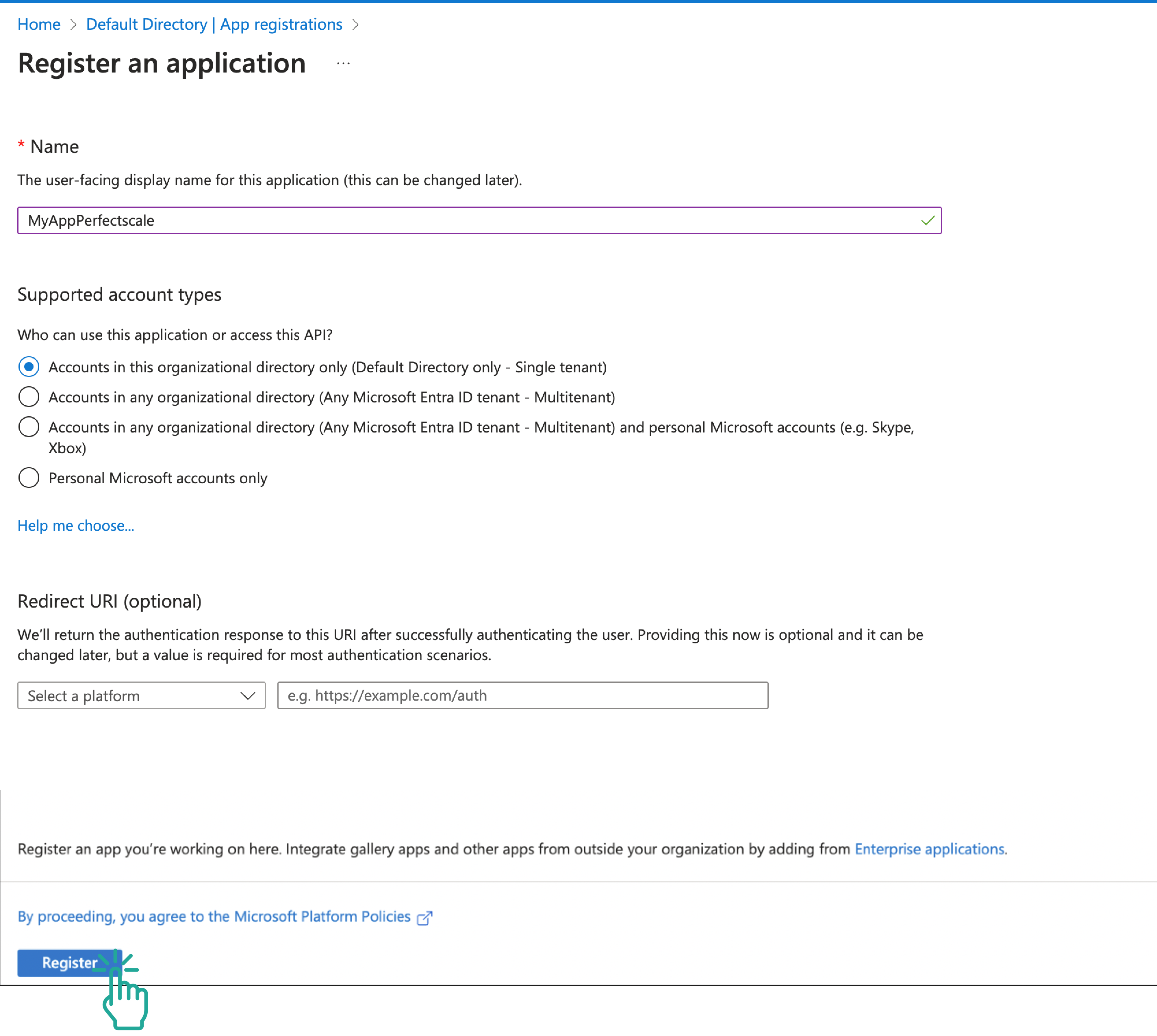The height and width of the screenshot is (1036, 1157).
Task: Click the Register an application heading
Action: pos(162,63)
